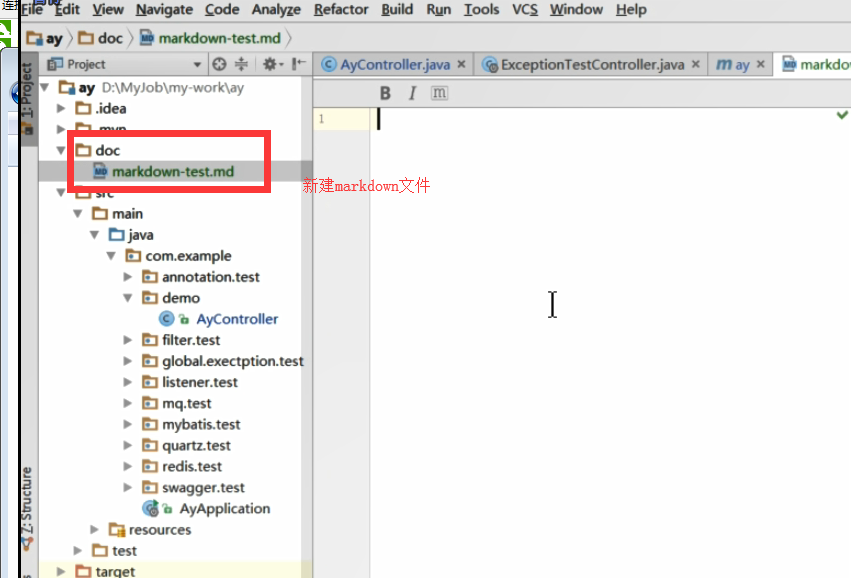851x578 pixels.
Task: Click the green inspection checkmark indicator
Action: point(842,115)
